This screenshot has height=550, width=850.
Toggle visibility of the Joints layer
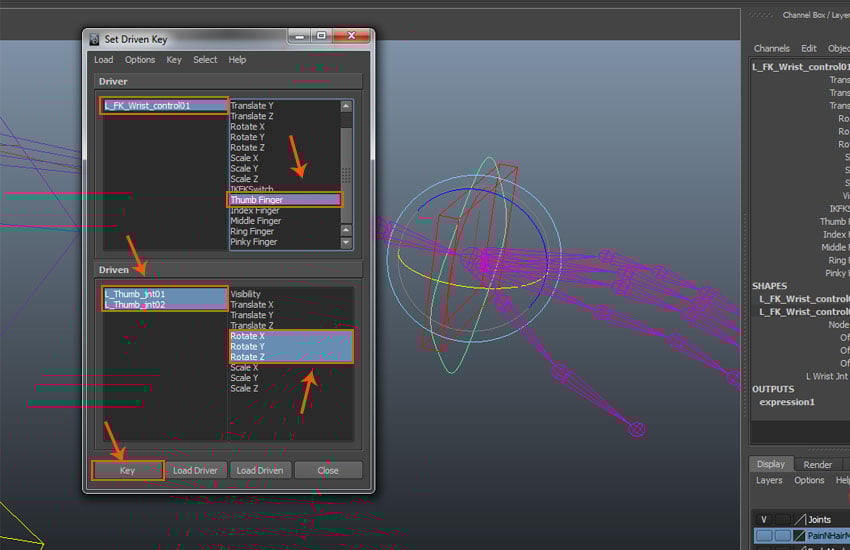pos(763,519)
